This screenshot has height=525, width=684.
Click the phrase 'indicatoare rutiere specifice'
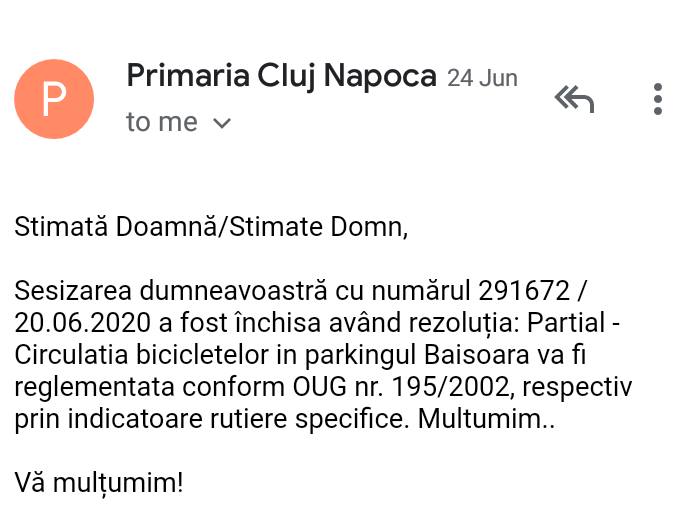[236, 419]
